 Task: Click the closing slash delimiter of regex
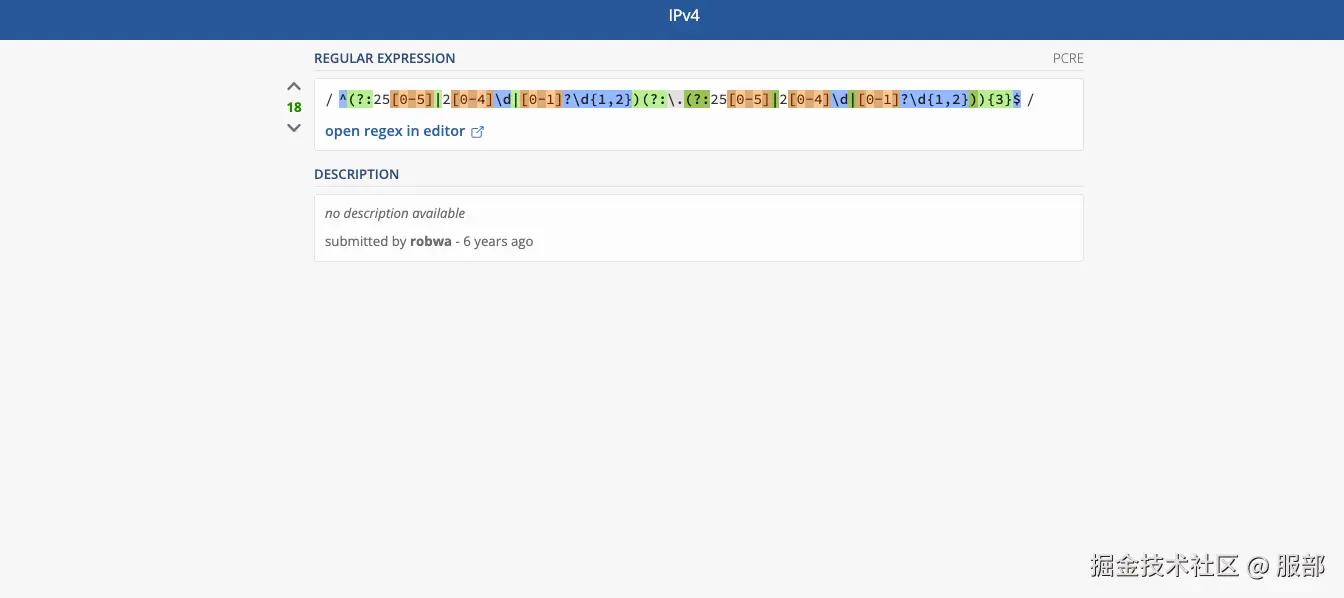[x=1031, y=100]
